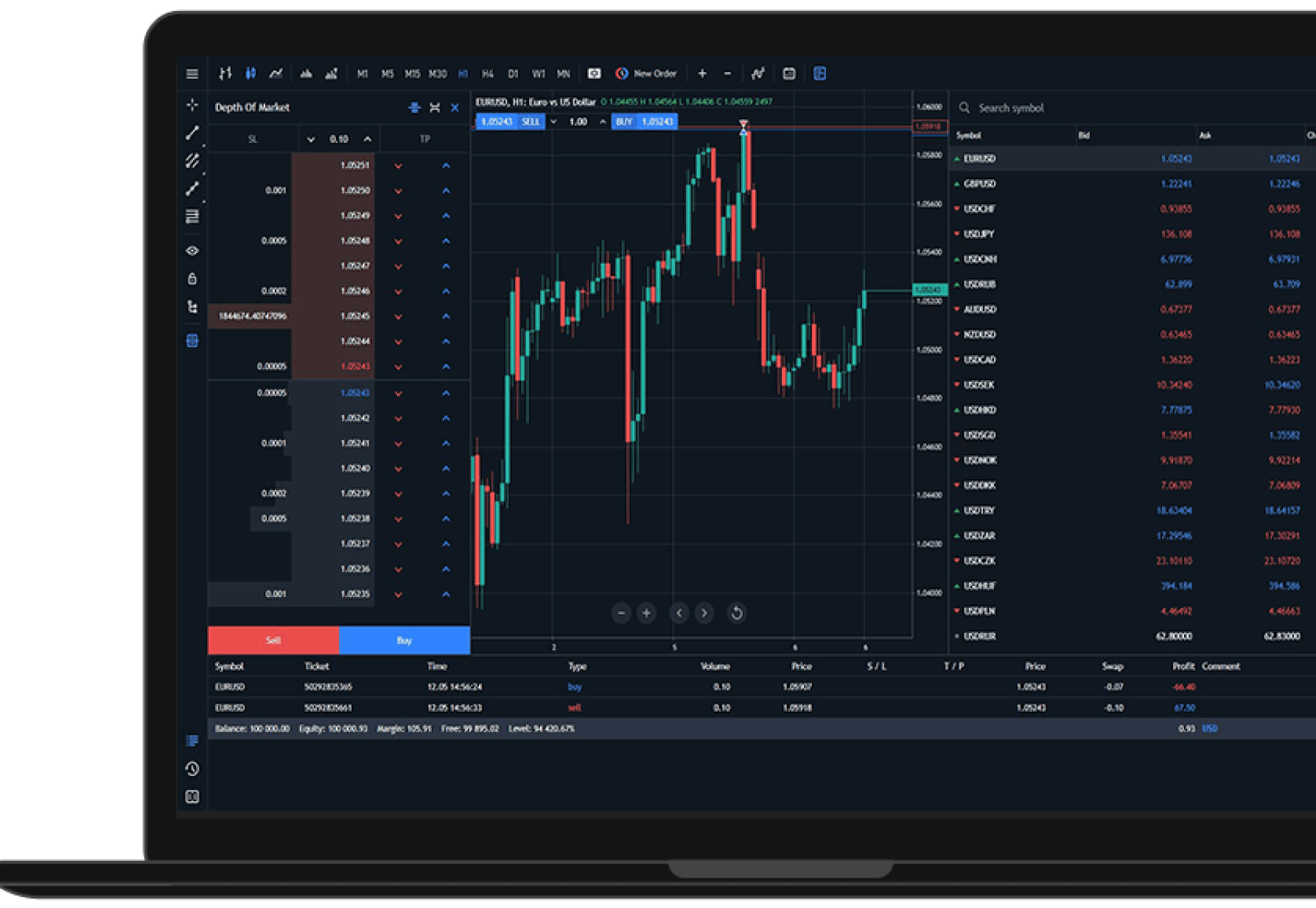
Task: Toggle object visibility with the eye icon
Action: (x=192, y=250)
